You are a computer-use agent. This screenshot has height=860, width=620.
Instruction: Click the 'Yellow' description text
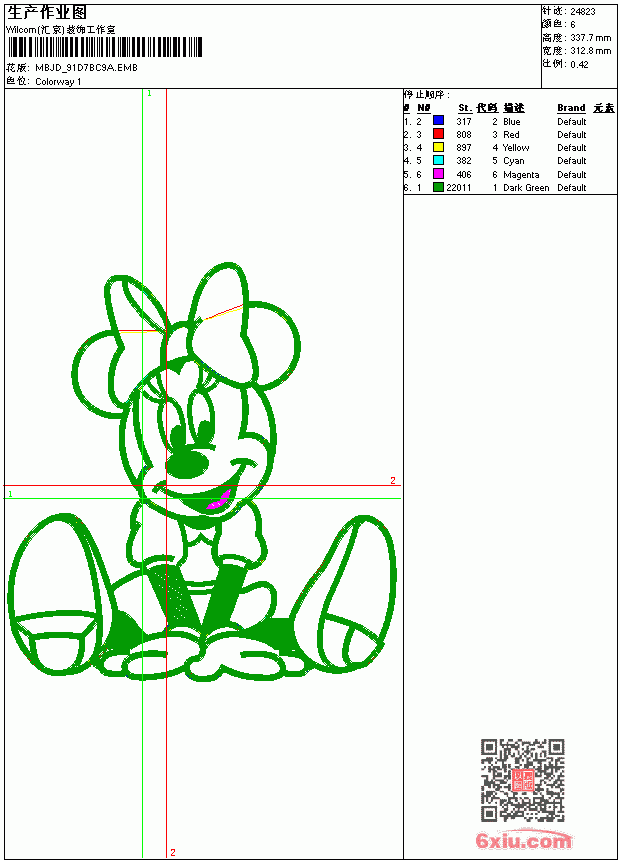(516, 148)
